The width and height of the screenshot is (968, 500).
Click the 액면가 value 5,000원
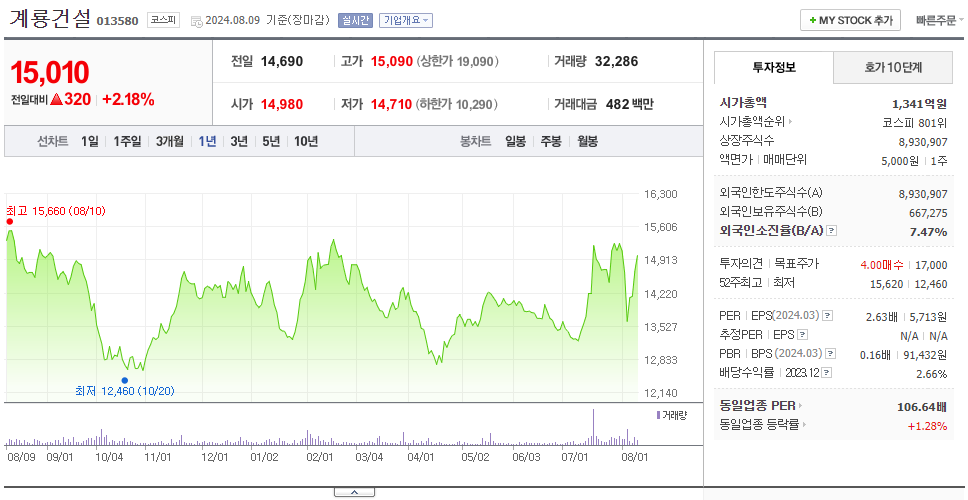click(x=902, y=160)
